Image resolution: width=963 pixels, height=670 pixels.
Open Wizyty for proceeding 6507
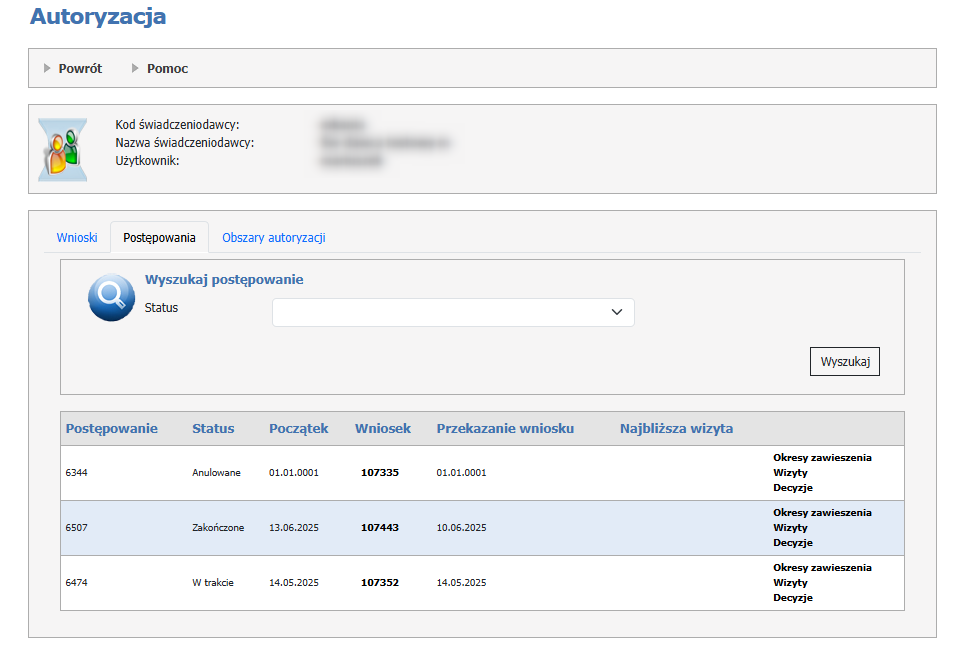[x=790, y=528]
